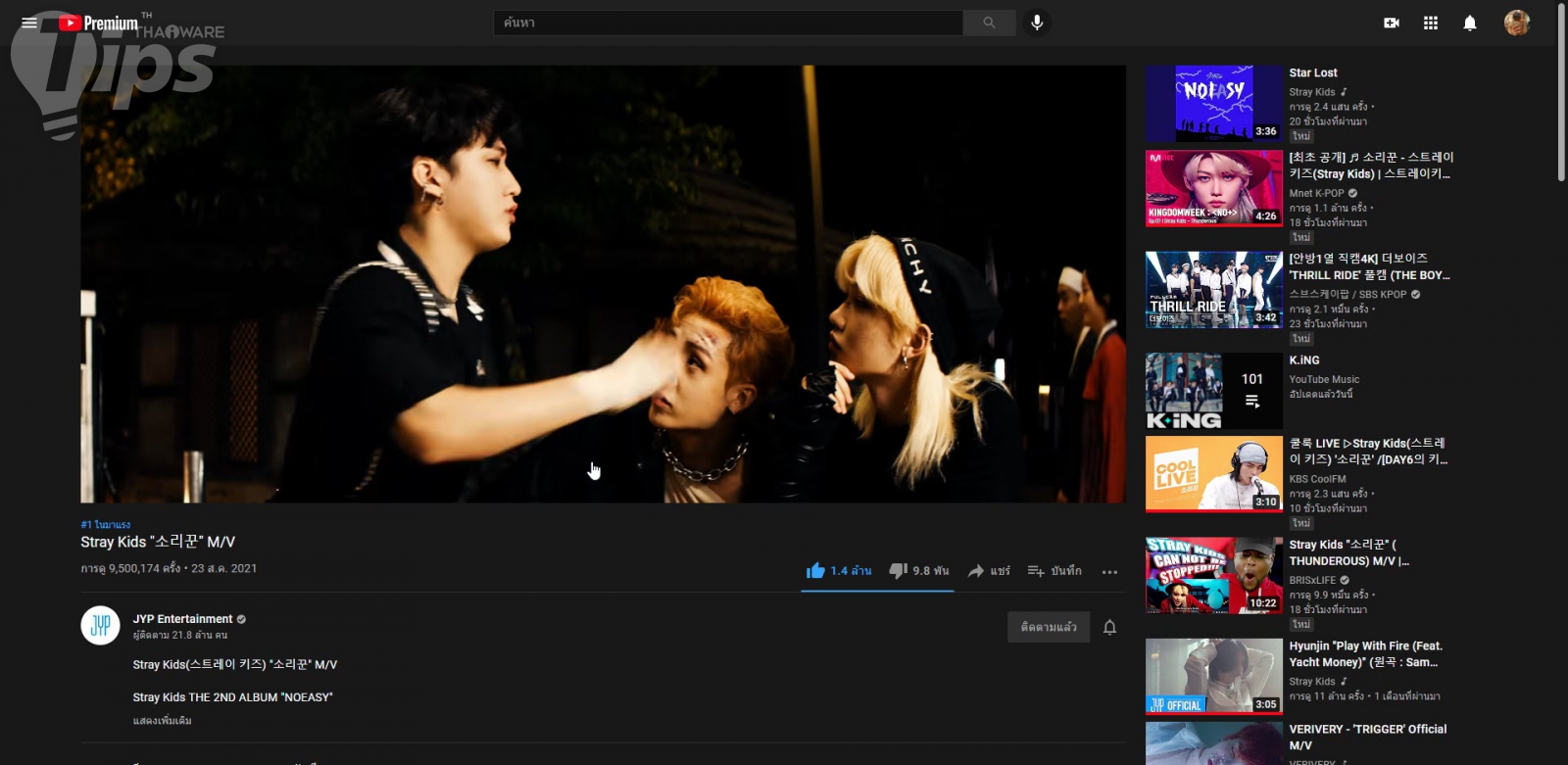Select the K.iNG playlist title

[x=1304, y=359]
